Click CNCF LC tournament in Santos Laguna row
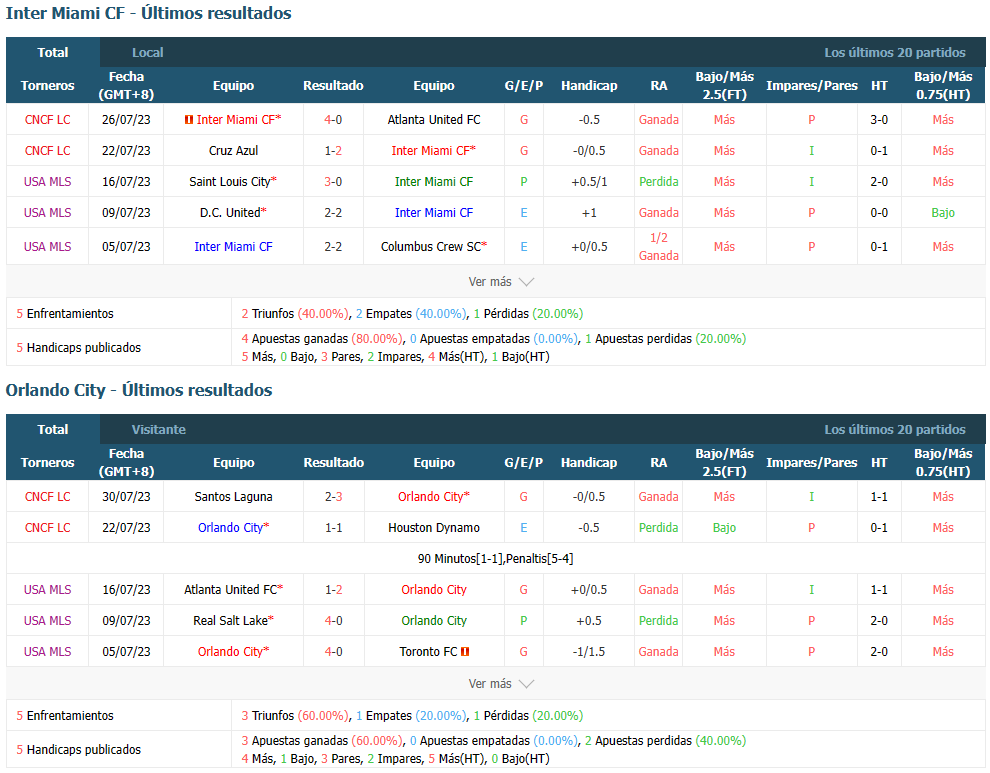The height and width of the screenshot is (773, 990). click(47, 497)
